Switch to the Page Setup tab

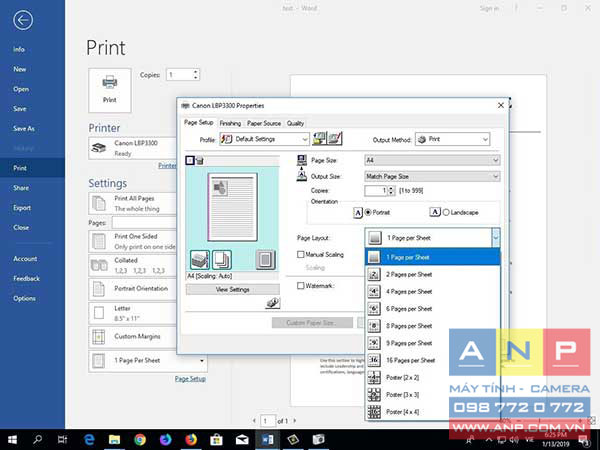pos(199,122)
